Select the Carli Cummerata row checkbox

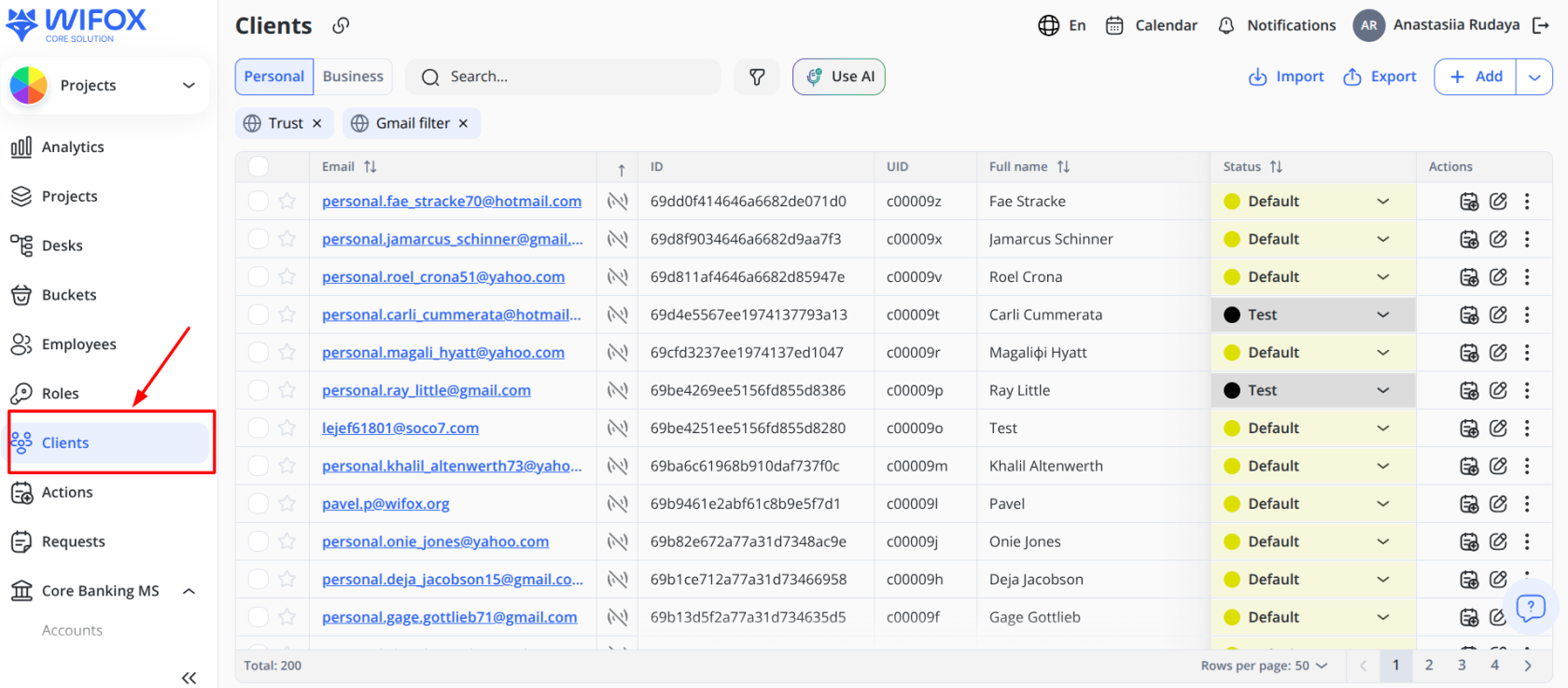(259, 315)
